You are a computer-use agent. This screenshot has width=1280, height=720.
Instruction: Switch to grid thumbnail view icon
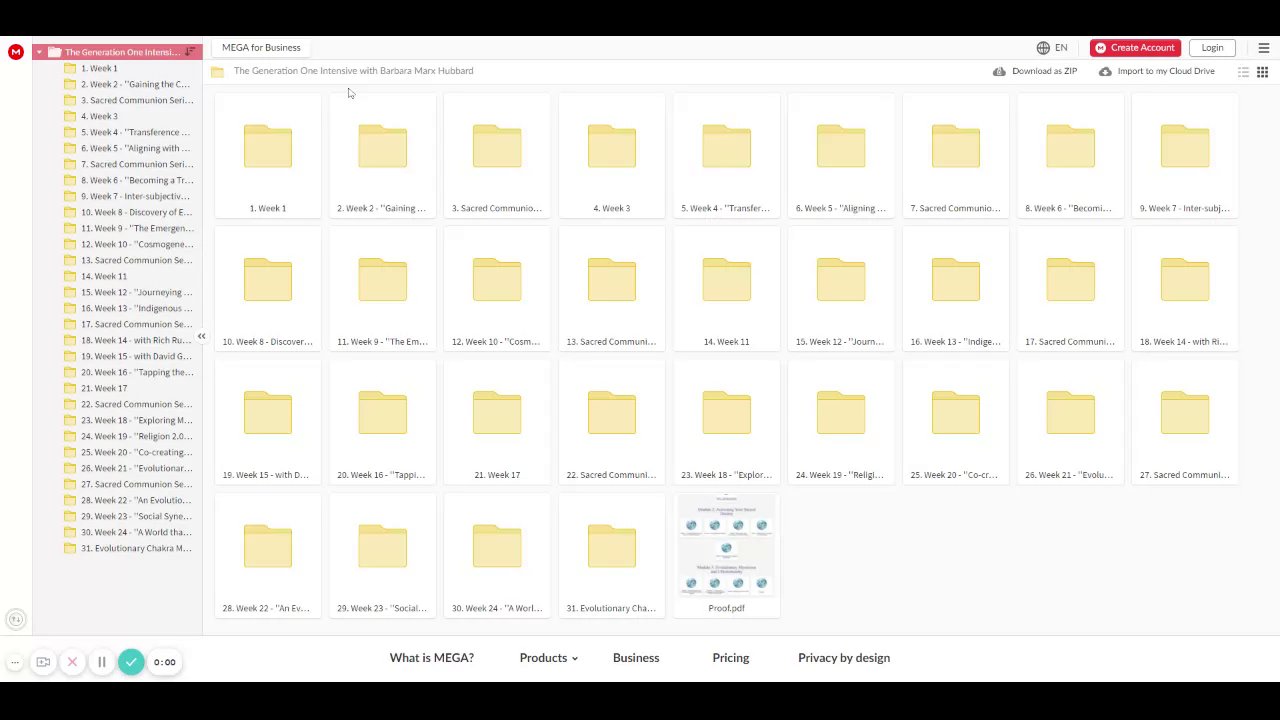(x=1262, y=72)
